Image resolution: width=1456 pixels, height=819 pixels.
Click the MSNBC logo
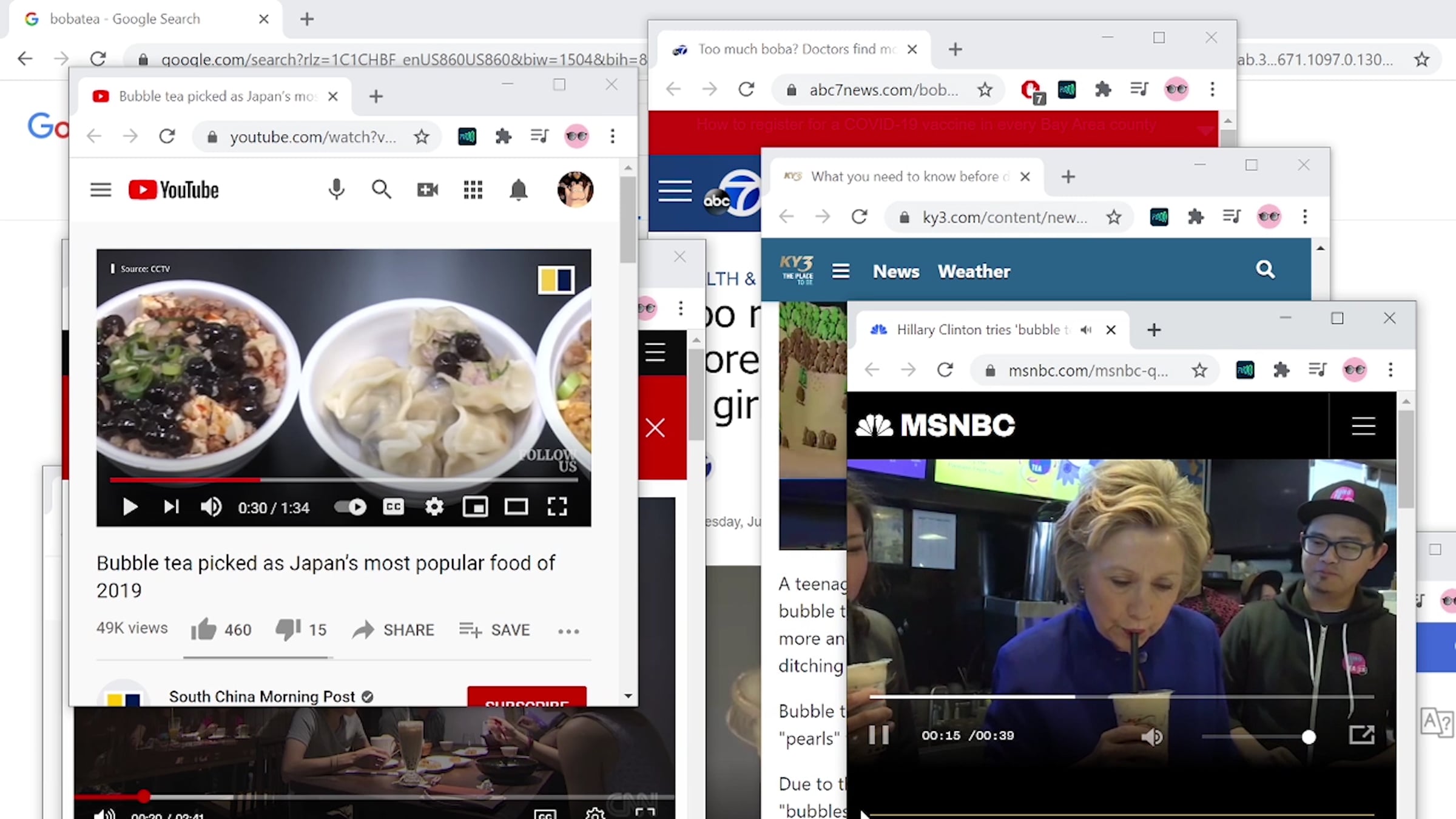935,425
